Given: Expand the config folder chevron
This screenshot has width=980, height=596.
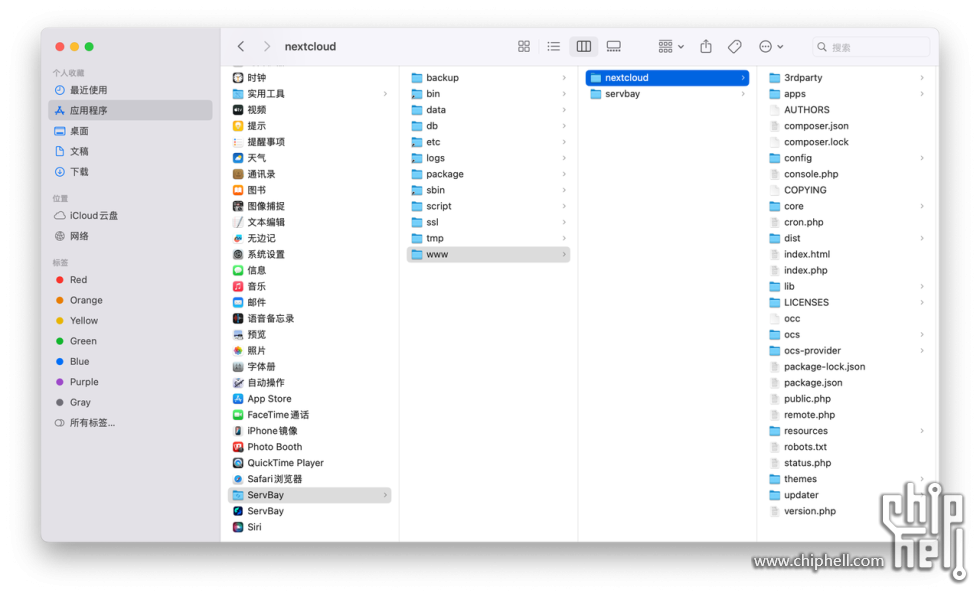Looking at the screenshot, I should pos(922,158).
